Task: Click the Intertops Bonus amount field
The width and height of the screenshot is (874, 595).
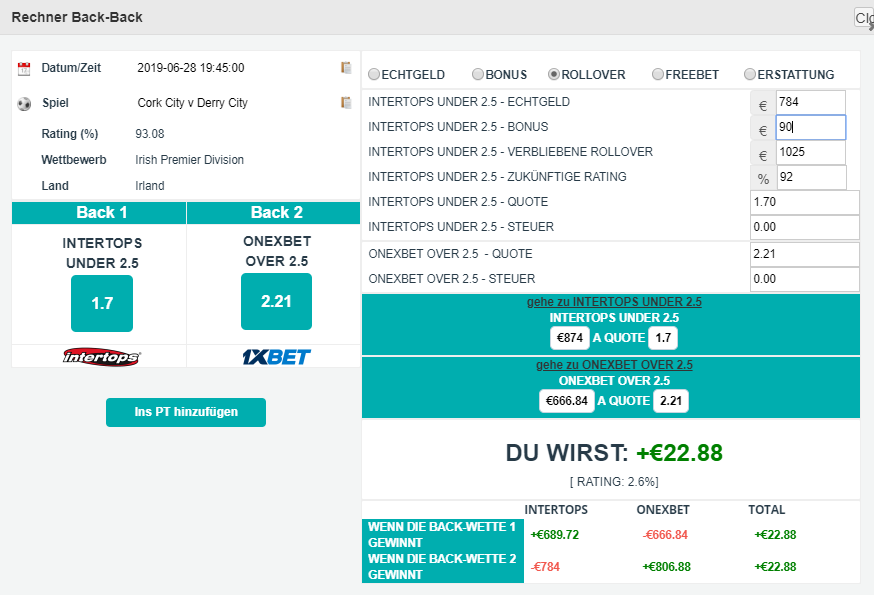Action: (810, 127)
